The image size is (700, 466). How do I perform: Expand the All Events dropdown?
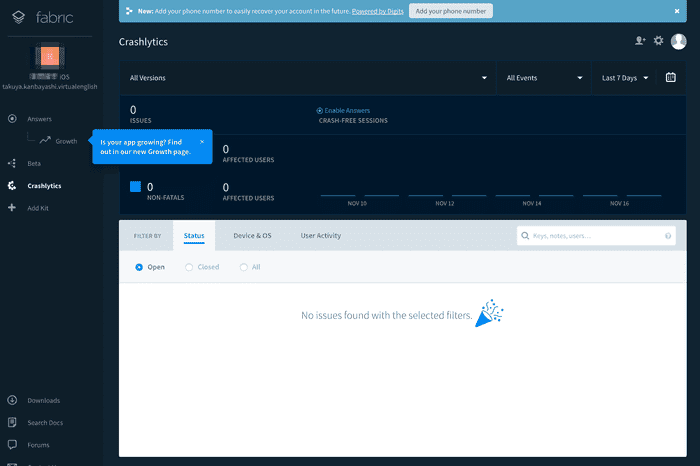[544, 77]
